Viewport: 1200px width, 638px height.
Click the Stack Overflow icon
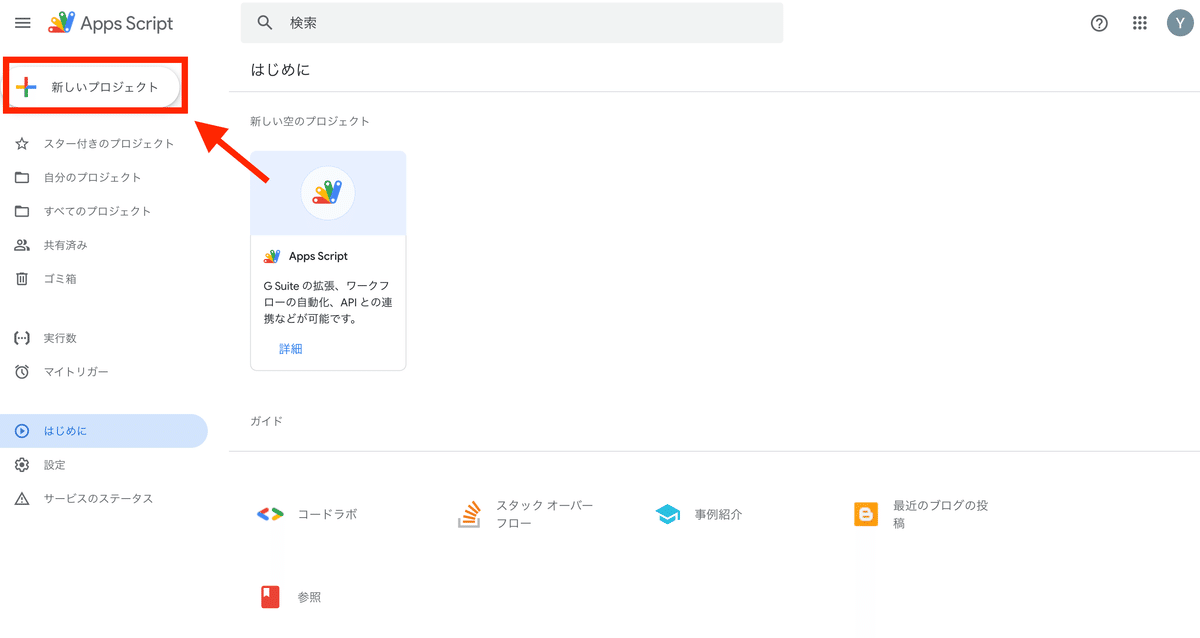click(469, 514)
